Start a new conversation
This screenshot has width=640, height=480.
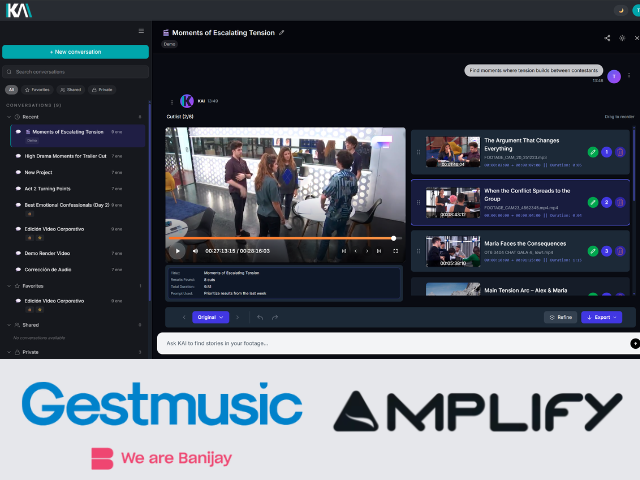(x=76, y=52)
